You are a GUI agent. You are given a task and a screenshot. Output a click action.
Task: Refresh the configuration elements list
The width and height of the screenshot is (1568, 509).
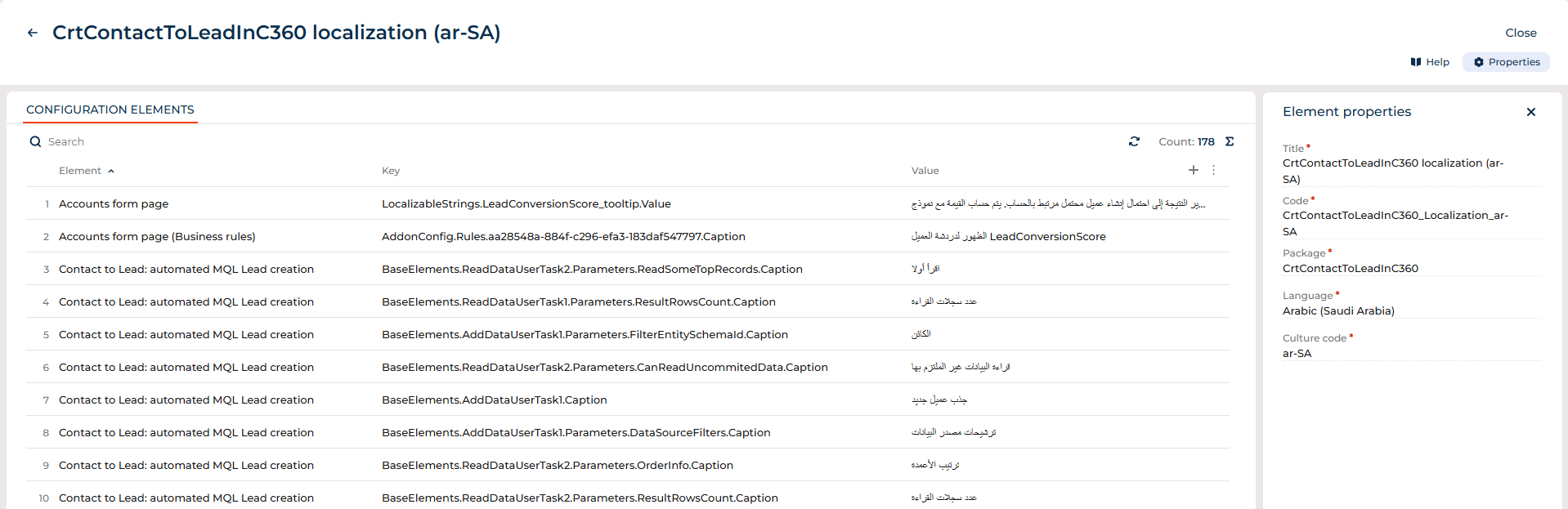click(1134, 141)
